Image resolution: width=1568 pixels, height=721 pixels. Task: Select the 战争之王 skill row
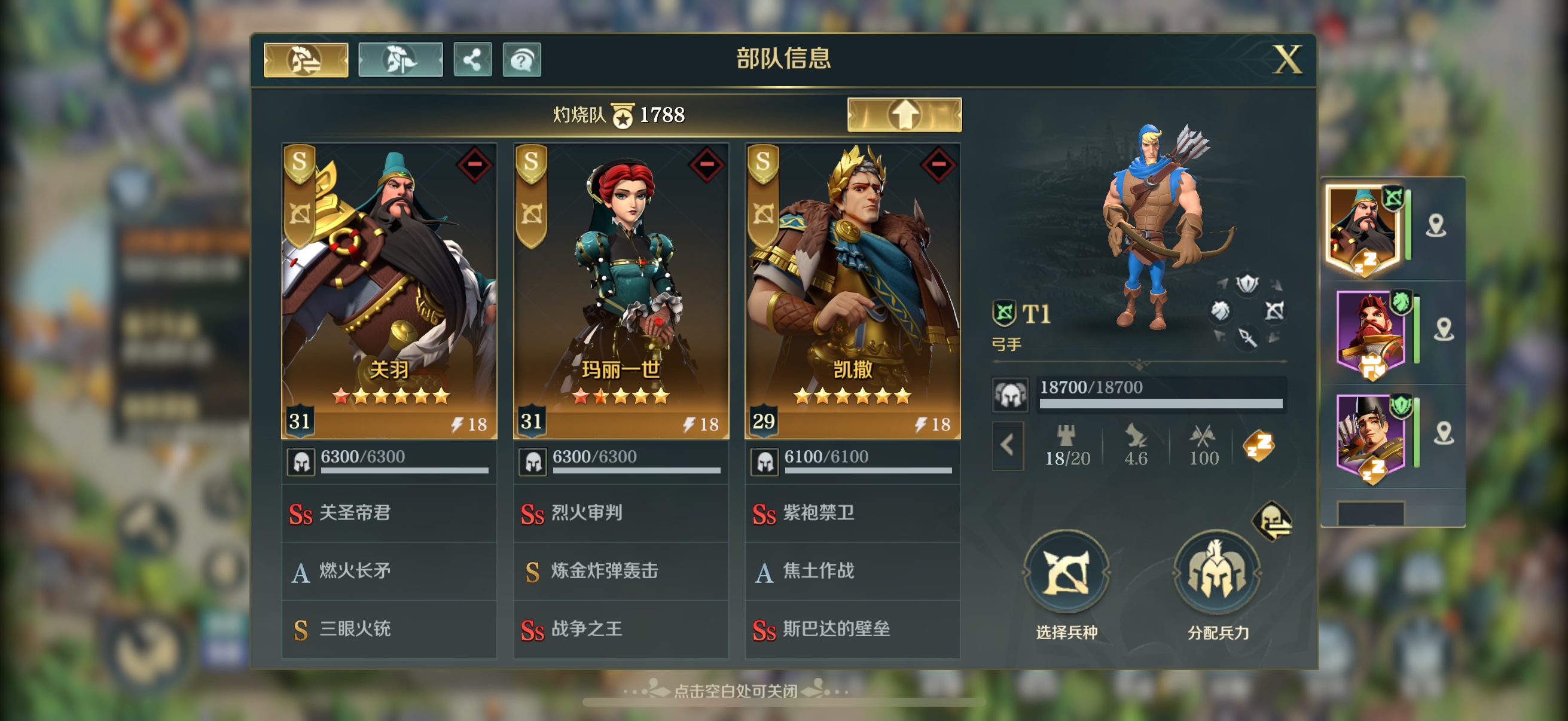pos(621,629)
